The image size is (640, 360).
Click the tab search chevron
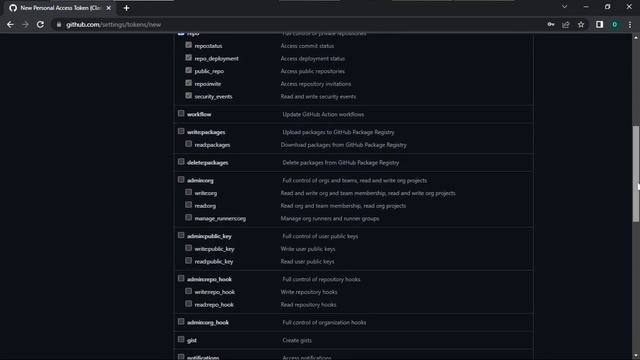click(x=564, y=7)
